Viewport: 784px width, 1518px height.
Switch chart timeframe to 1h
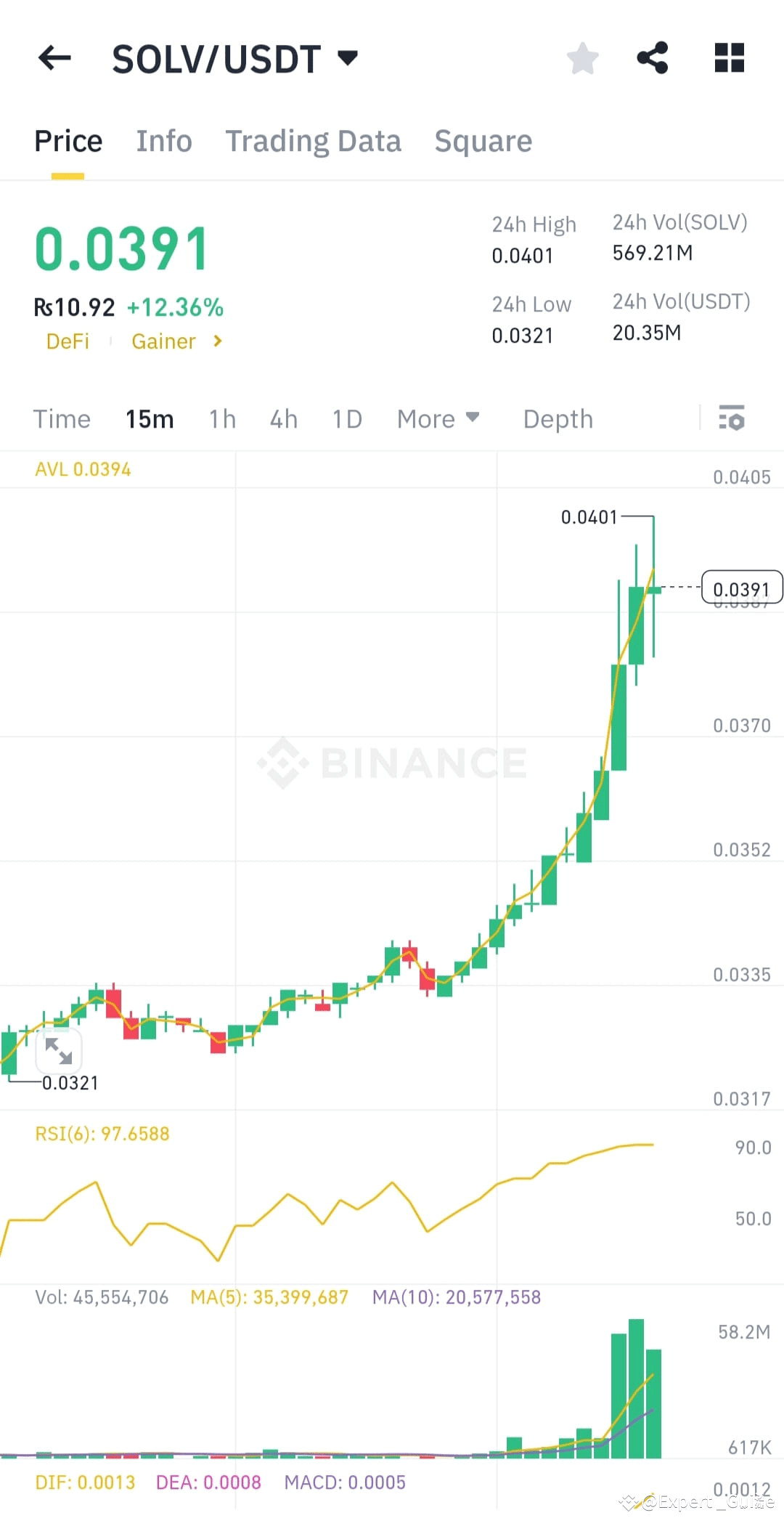pyautogui.click(x=221, y=419)
